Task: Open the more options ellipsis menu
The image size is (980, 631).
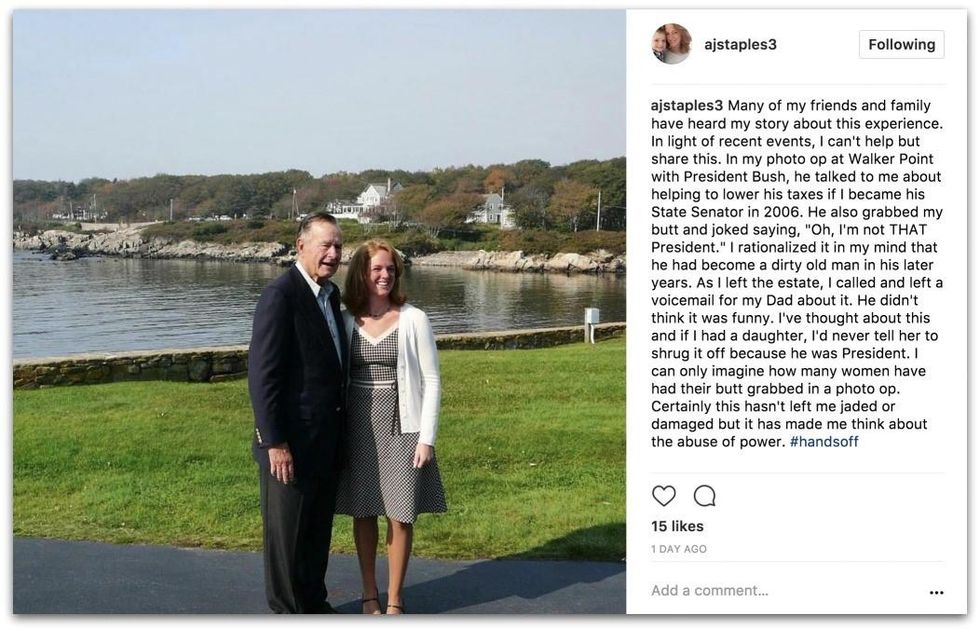Action: (x=936, y=592)
